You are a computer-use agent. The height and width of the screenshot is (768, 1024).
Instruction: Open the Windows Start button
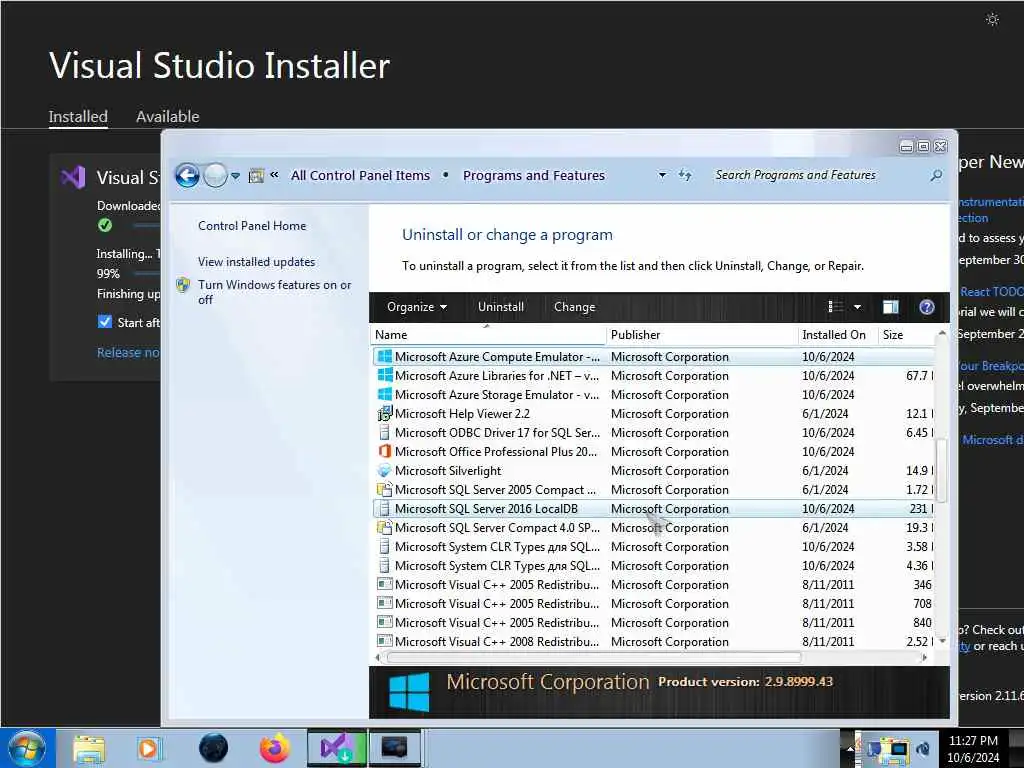pos(27,748)
